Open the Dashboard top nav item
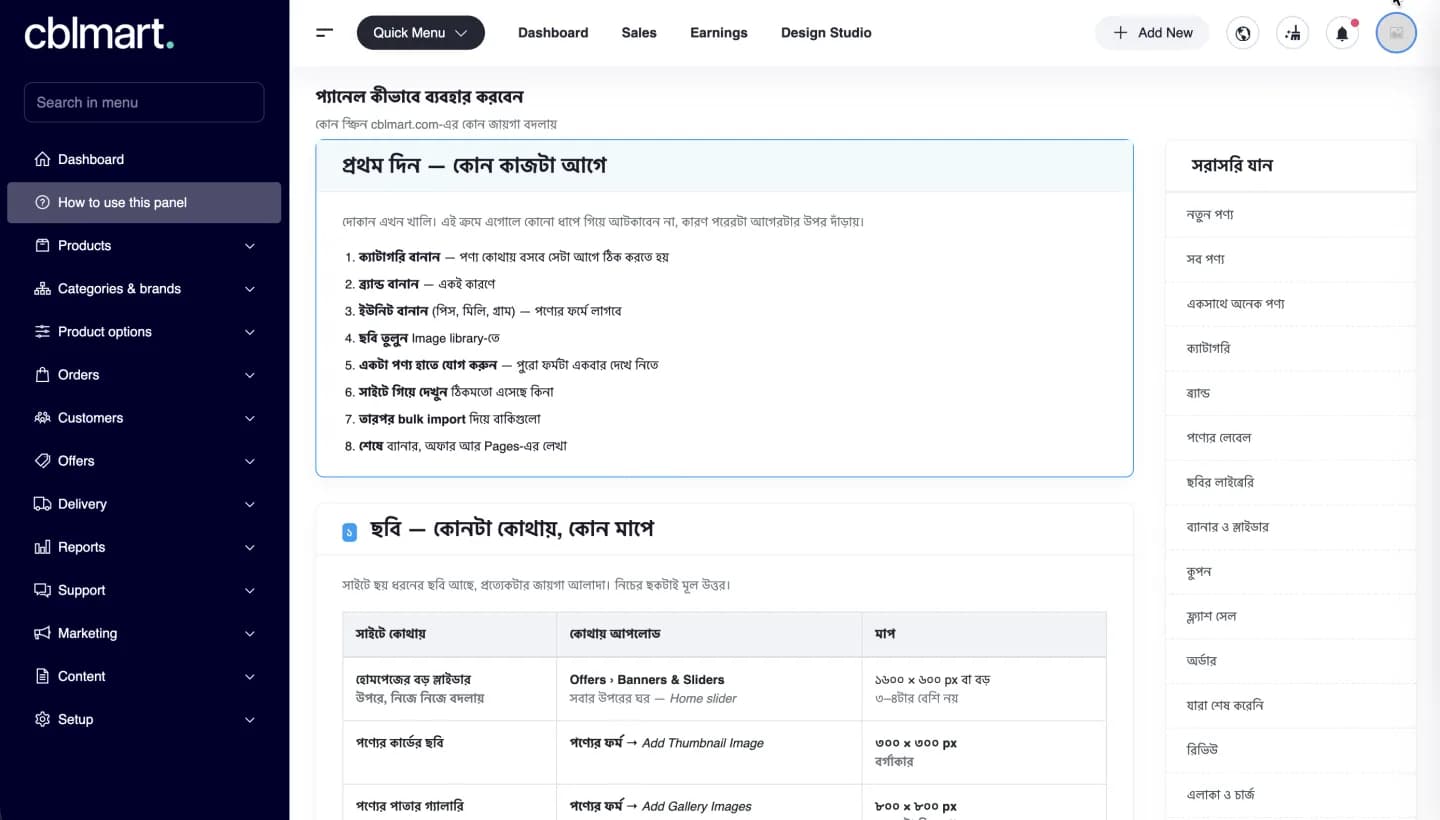 point(553,33)
